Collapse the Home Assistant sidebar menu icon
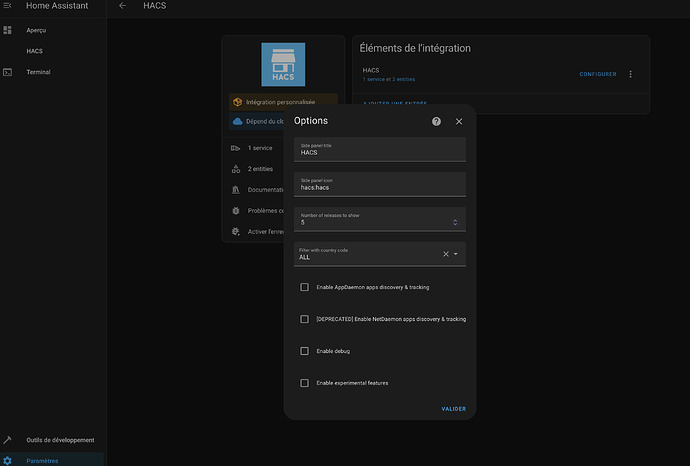690x466 pixels. coord(7,5)
